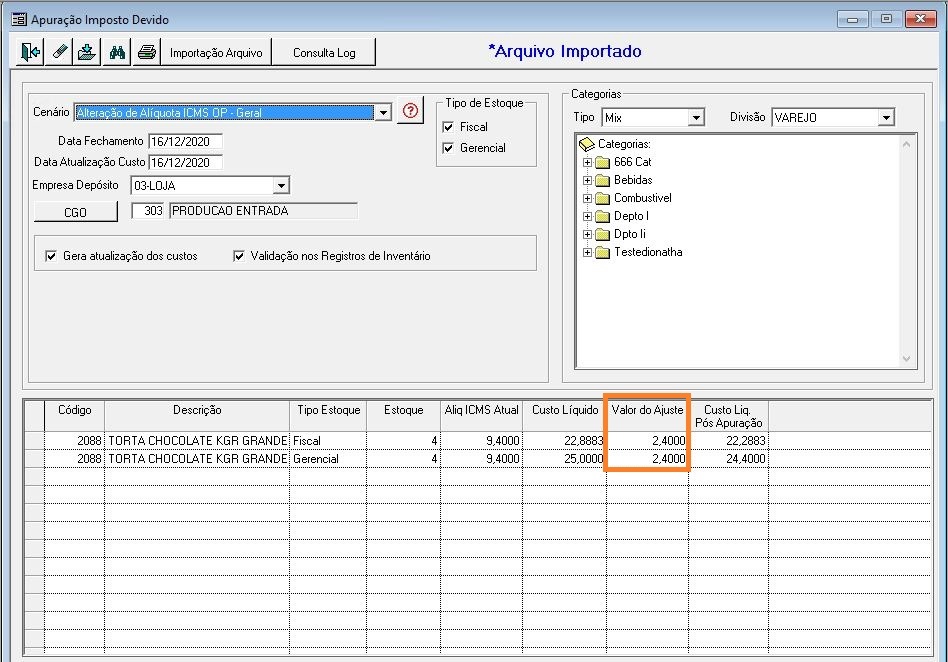The image size is (948, 662).
Task: Click the 666 Cat folder icon
Action: coord(602,162)
